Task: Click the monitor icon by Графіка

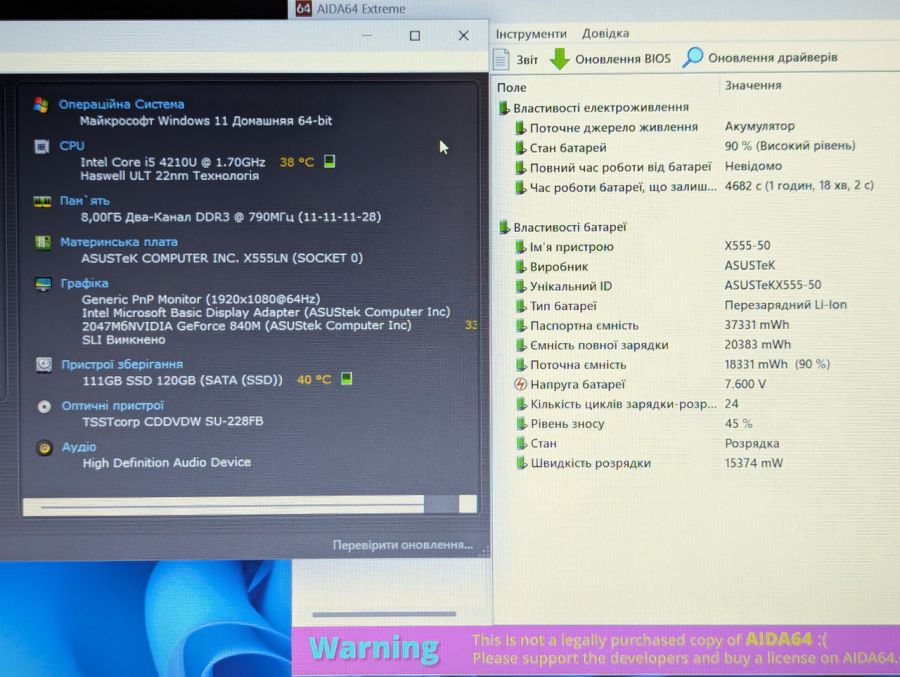Action: tap(43, 284)
